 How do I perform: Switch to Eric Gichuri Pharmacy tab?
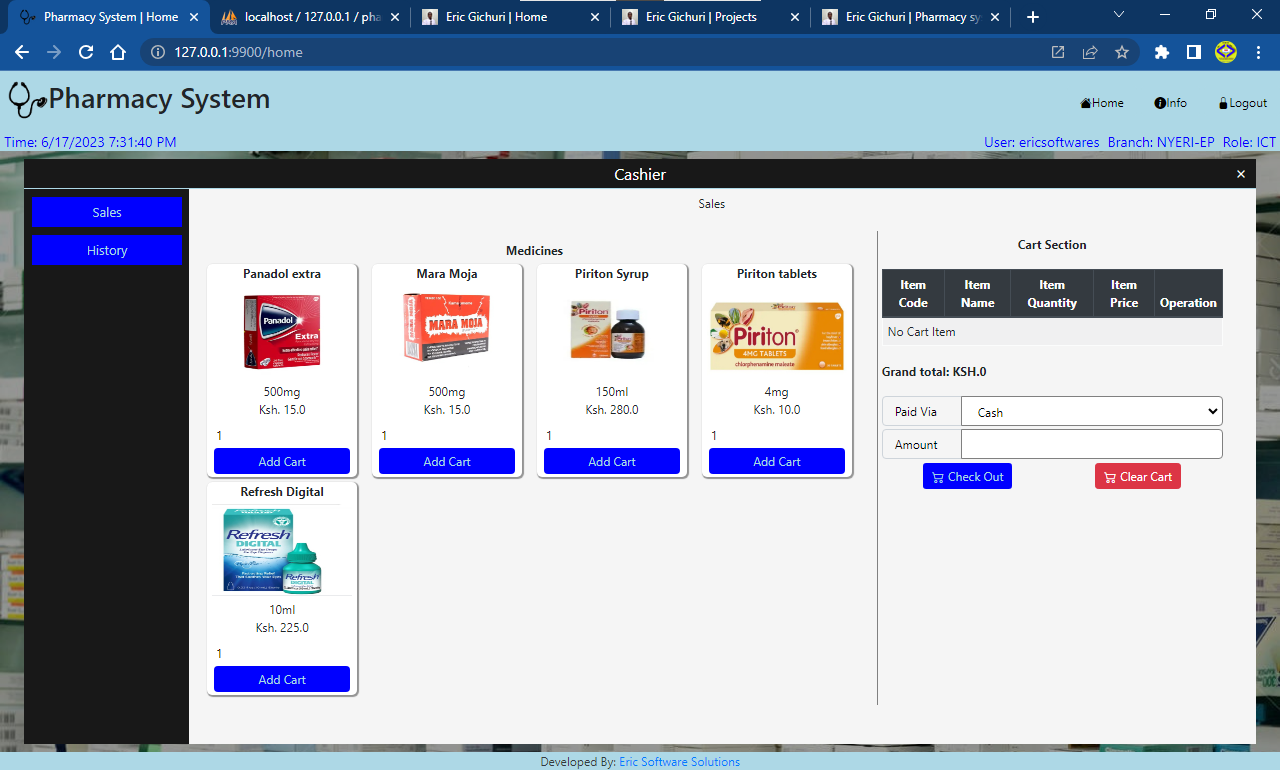(911, 17)
